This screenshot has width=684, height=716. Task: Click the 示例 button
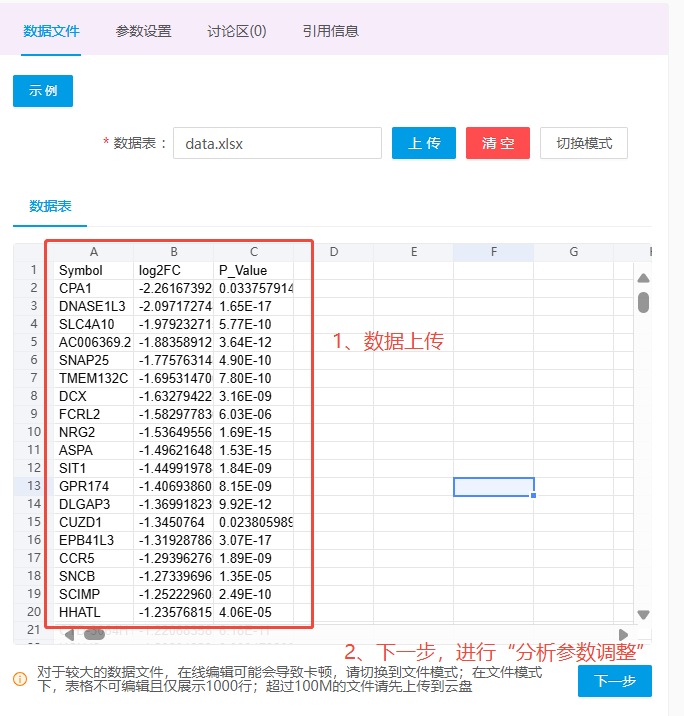point(43,91)
